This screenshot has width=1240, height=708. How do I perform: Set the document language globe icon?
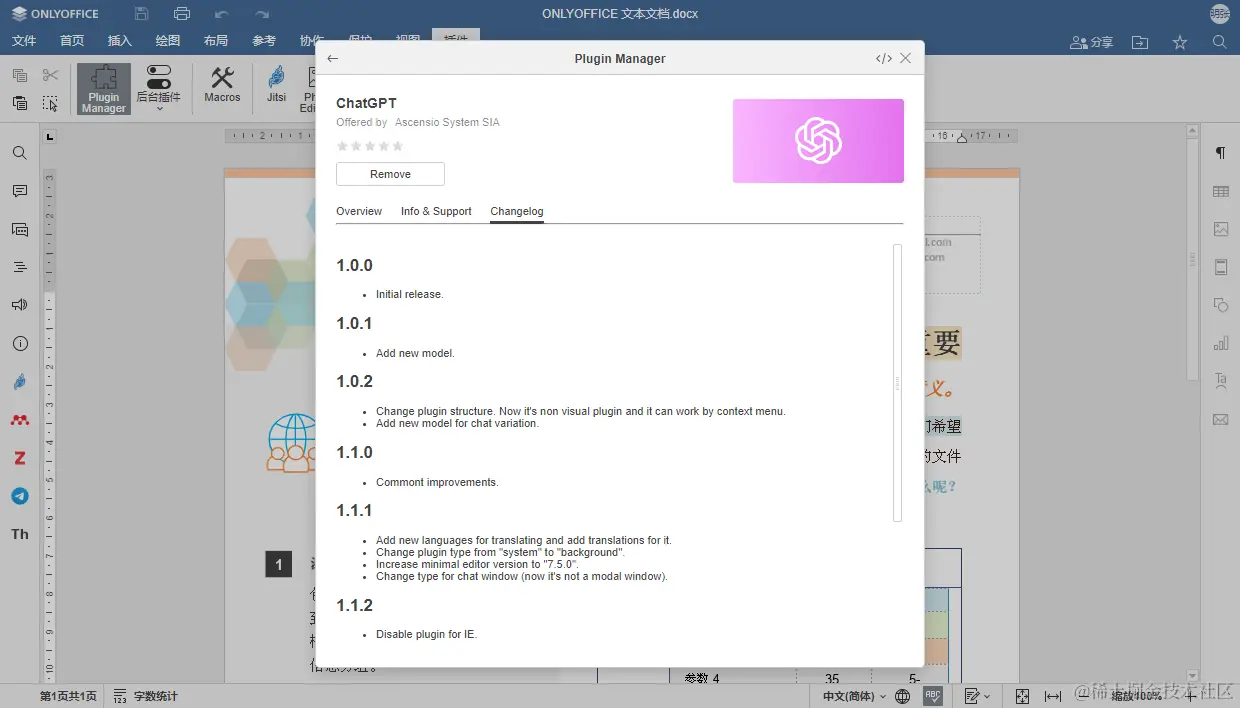click(x=903, y=696)
